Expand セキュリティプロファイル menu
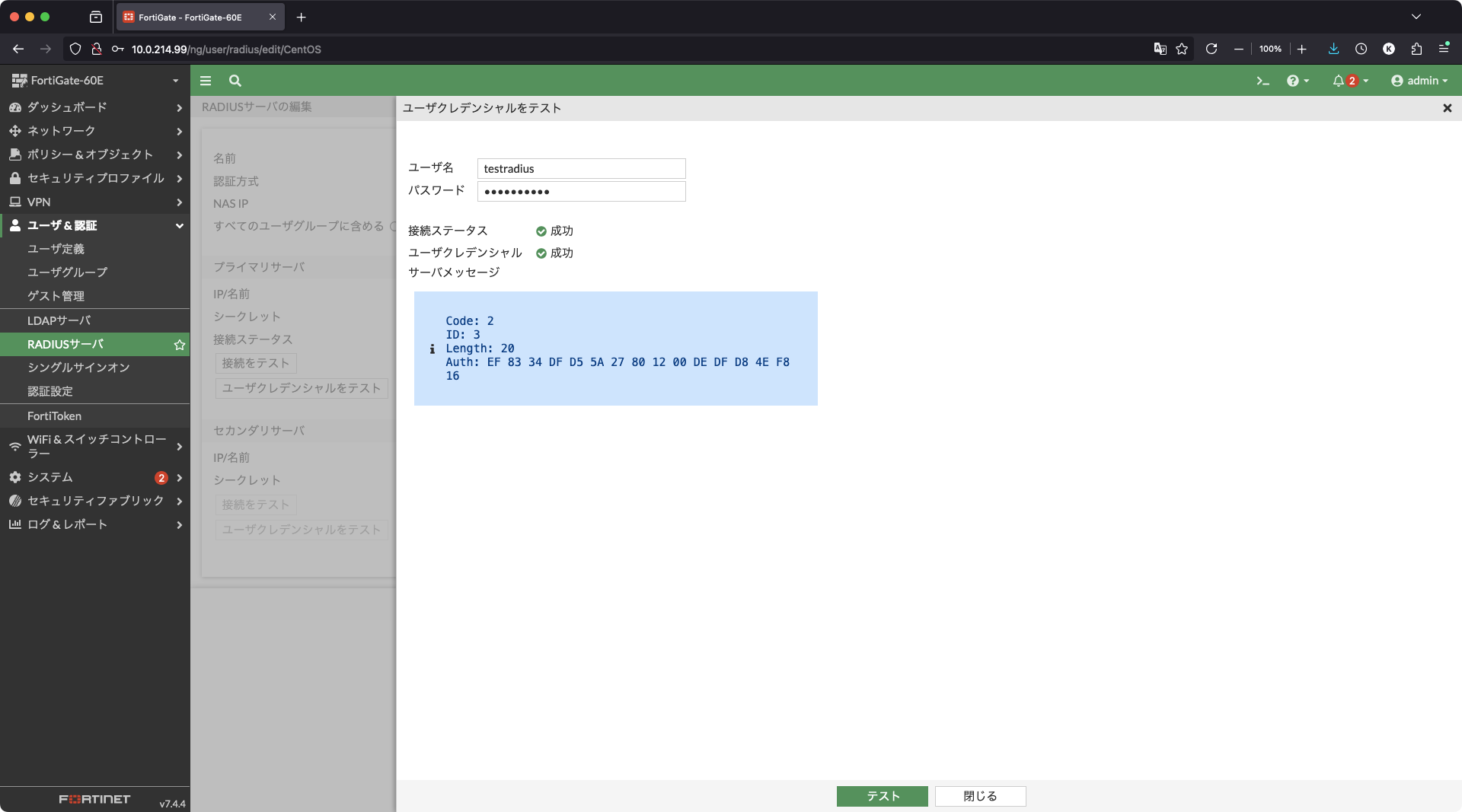 click(x=95, y=178)
